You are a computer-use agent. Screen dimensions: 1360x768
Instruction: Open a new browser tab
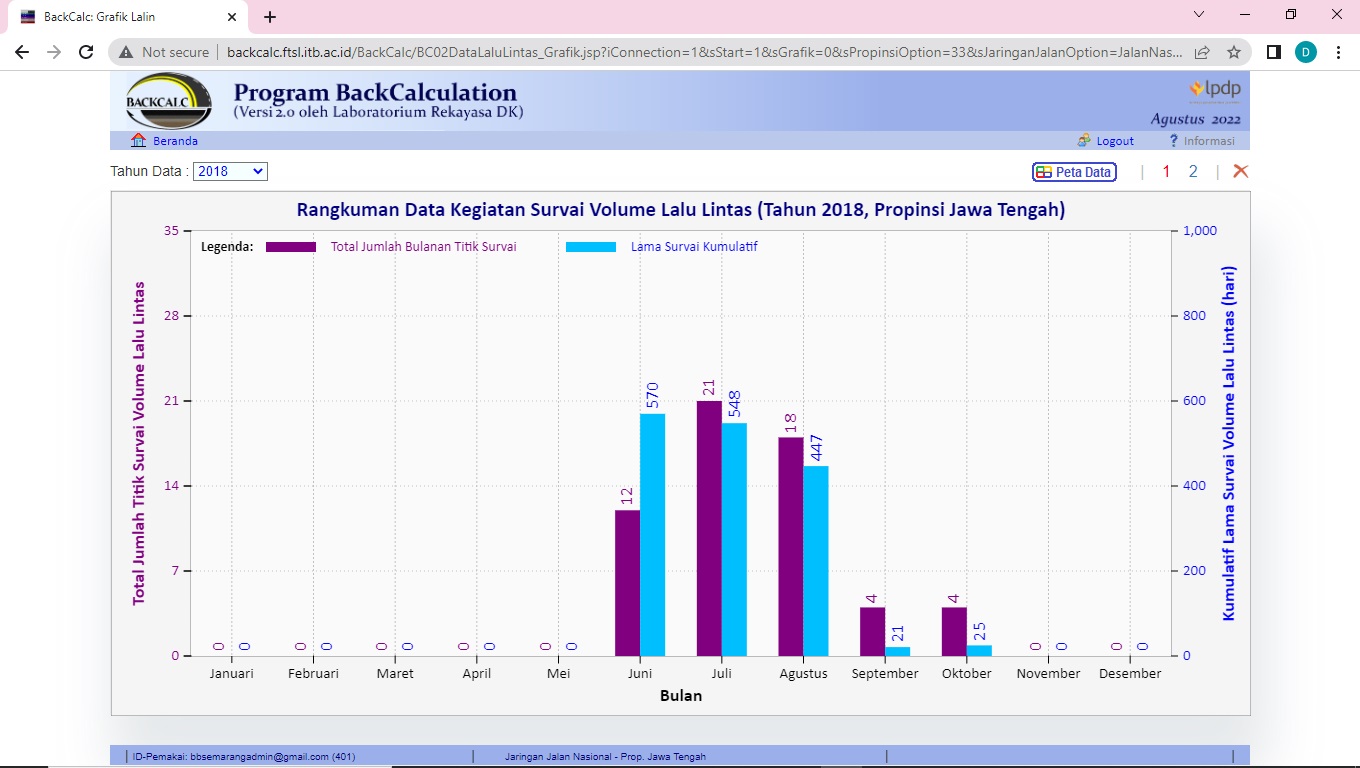pos(270,17)
